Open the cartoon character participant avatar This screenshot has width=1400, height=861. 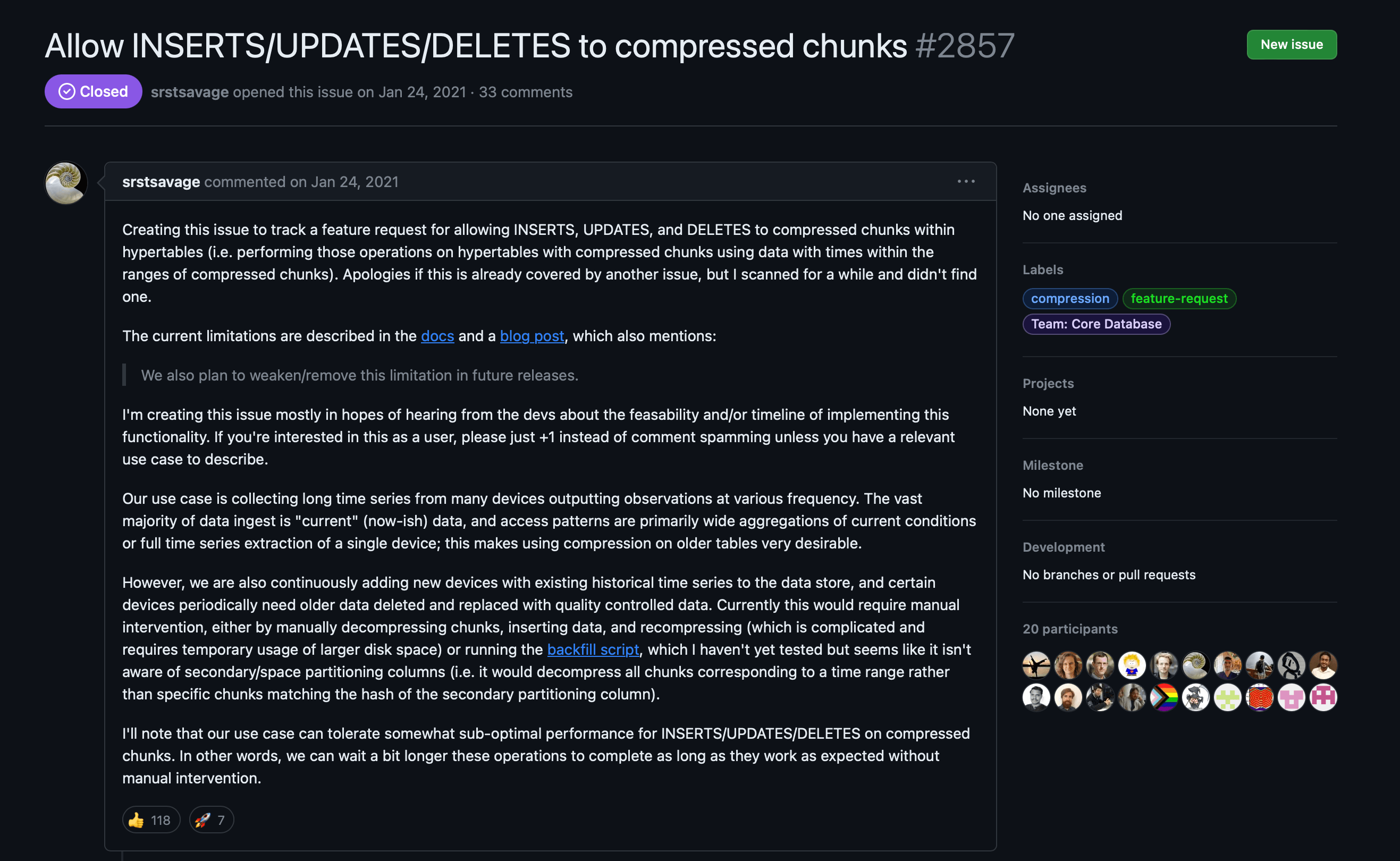pyautogui.click(x=1132, y=665)
